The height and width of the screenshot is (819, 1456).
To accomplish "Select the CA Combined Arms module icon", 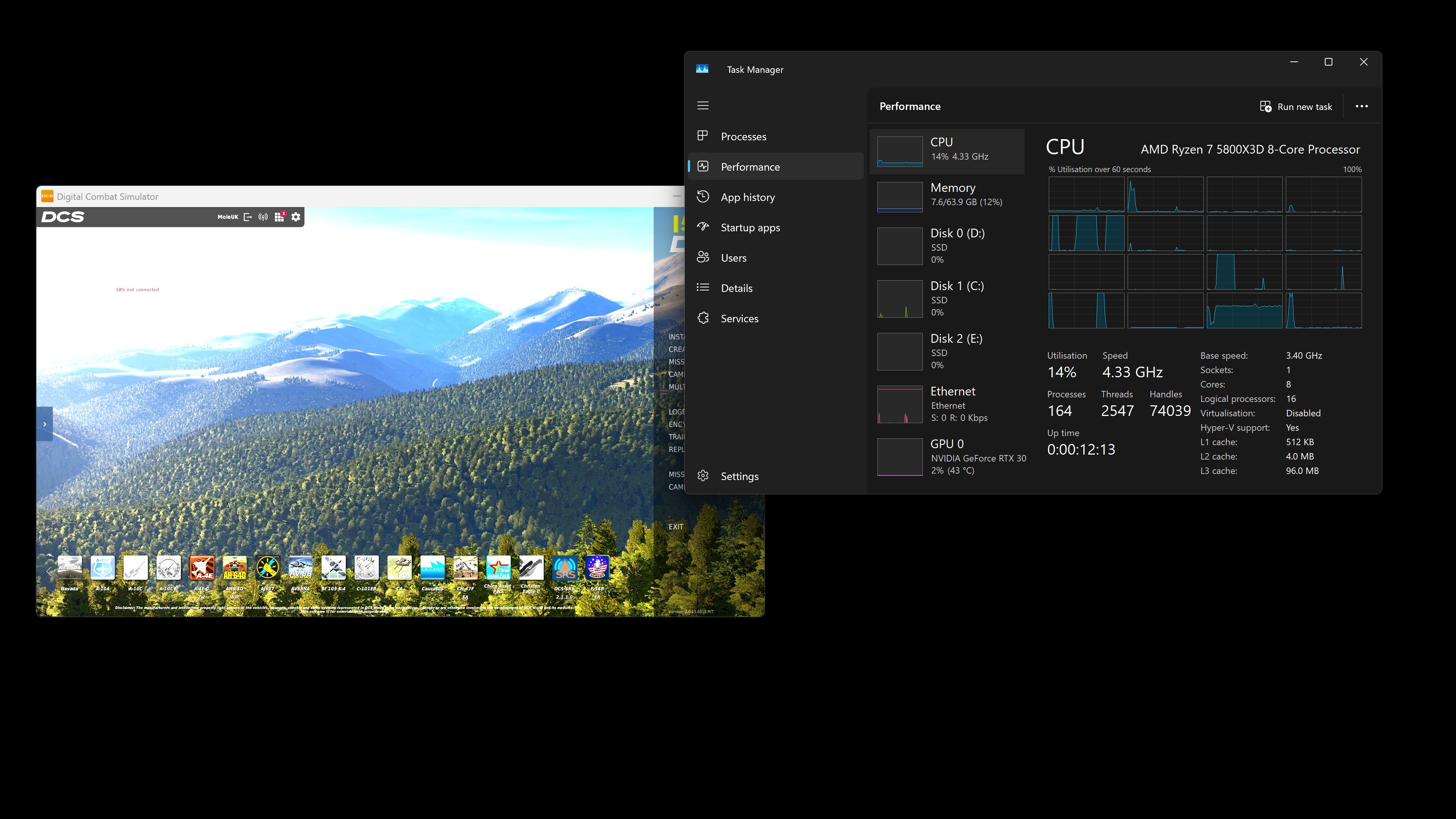I will tap(400, 568).
